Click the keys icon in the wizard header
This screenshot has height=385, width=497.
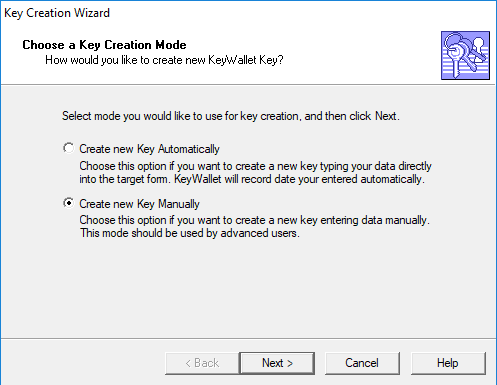click(465, 55)
